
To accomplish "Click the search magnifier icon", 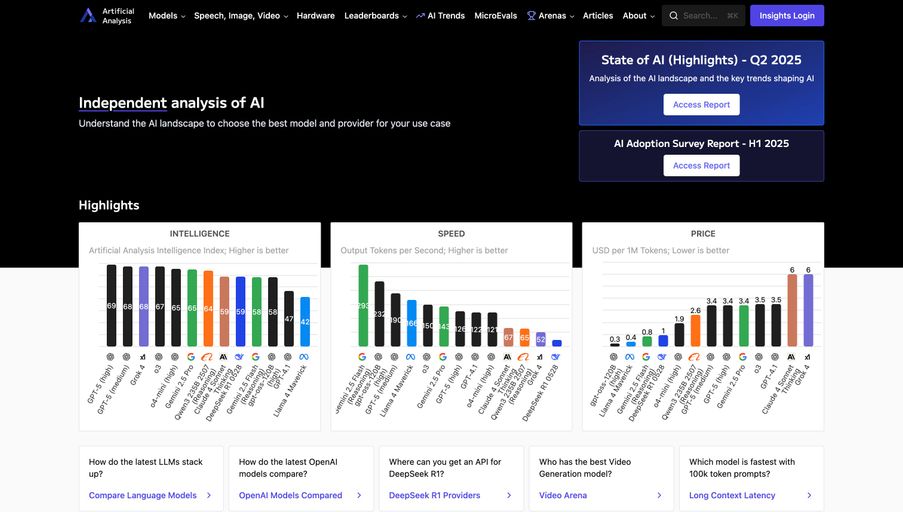I will coord(673,16).
